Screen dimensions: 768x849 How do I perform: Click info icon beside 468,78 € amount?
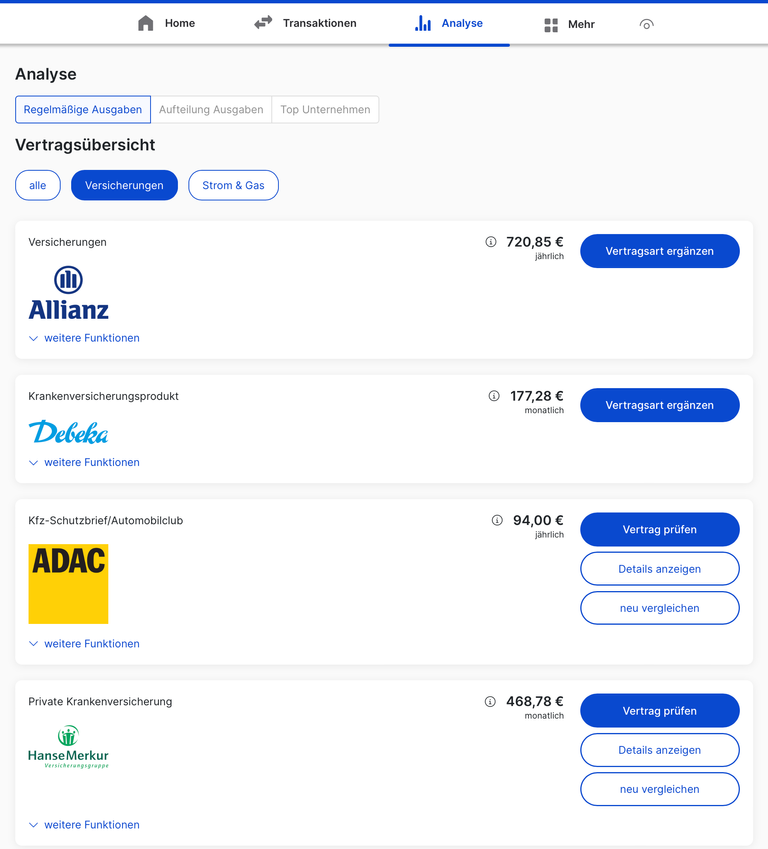pos(490,702)
